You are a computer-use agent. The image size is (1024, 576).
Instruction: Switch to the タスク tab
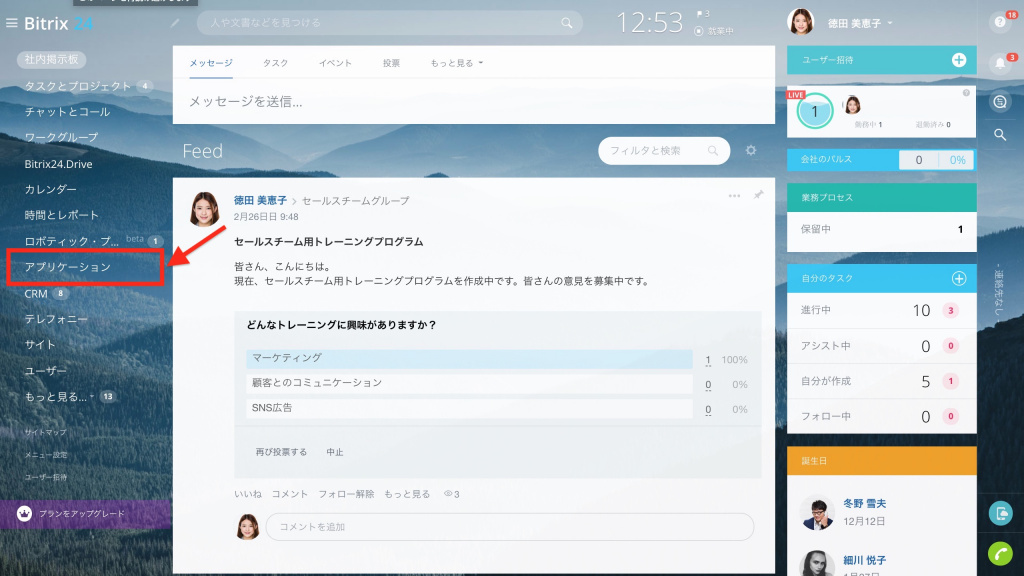coord(275,63)
